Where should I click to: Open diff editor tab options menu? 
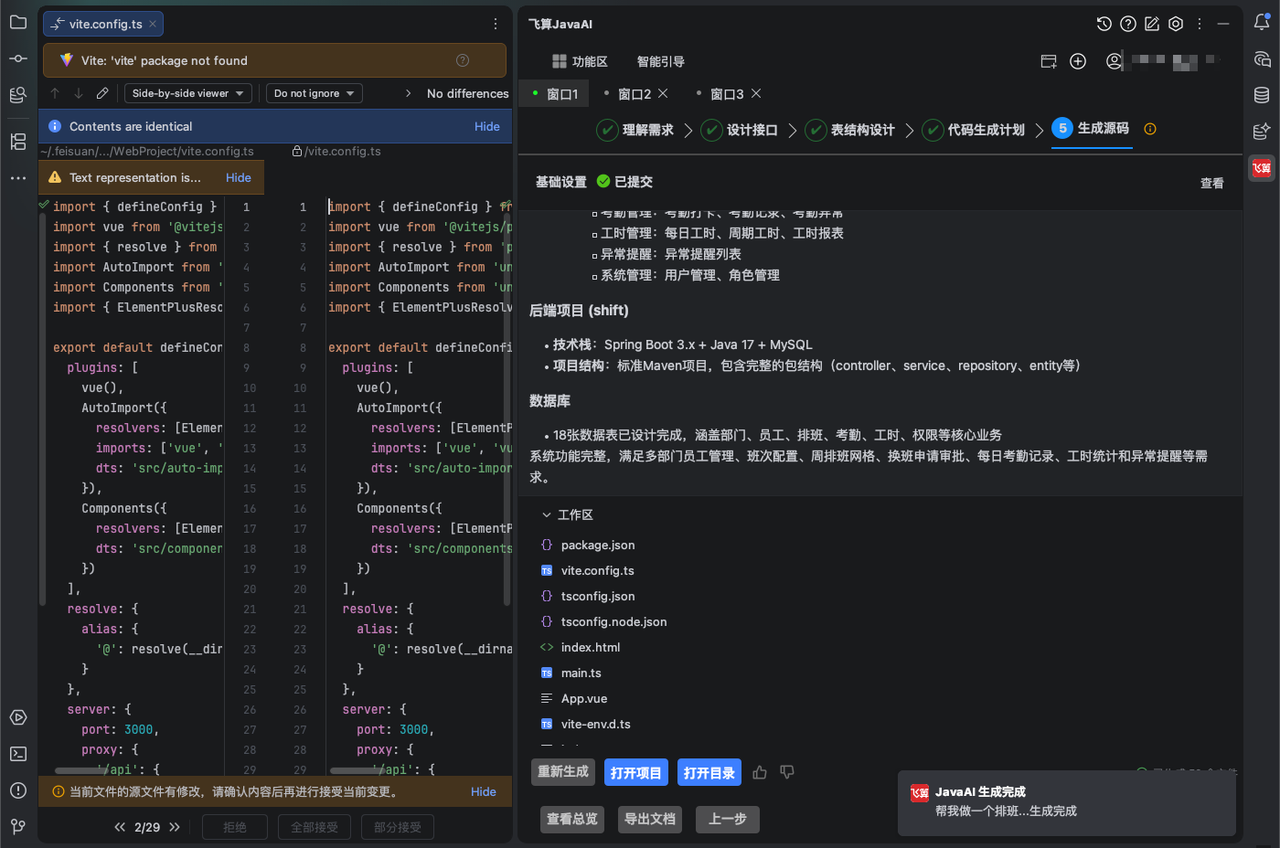point(496,24)
